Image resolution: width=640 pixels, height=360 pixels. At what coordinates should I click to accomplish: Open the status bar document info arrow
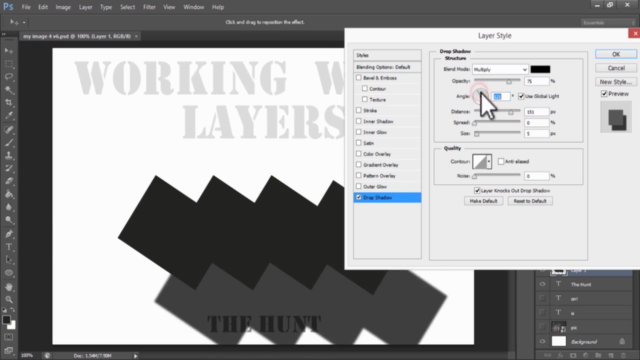(136, 356)
